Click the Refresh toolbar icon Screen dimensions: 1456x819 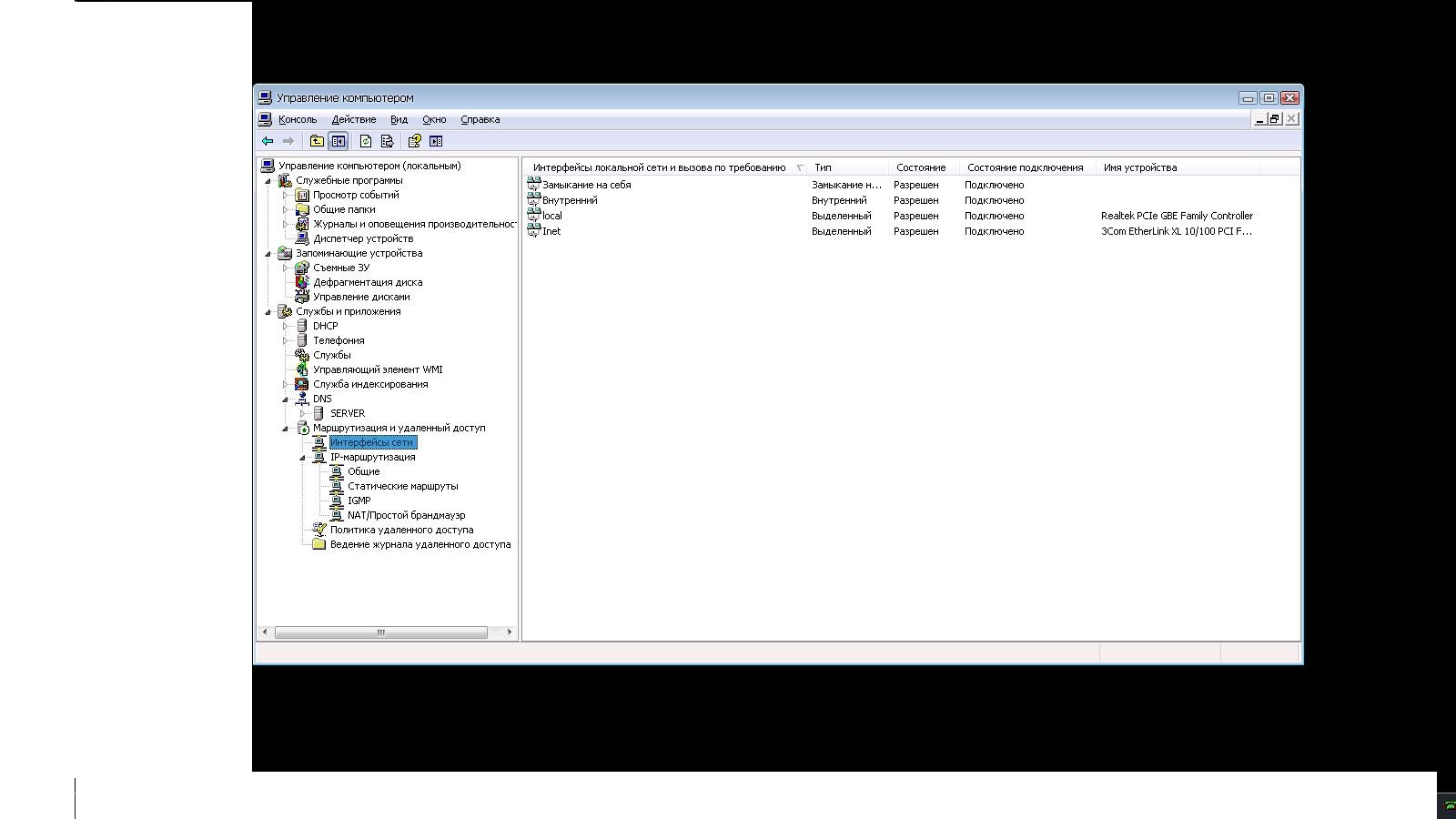tap(366, 141)
